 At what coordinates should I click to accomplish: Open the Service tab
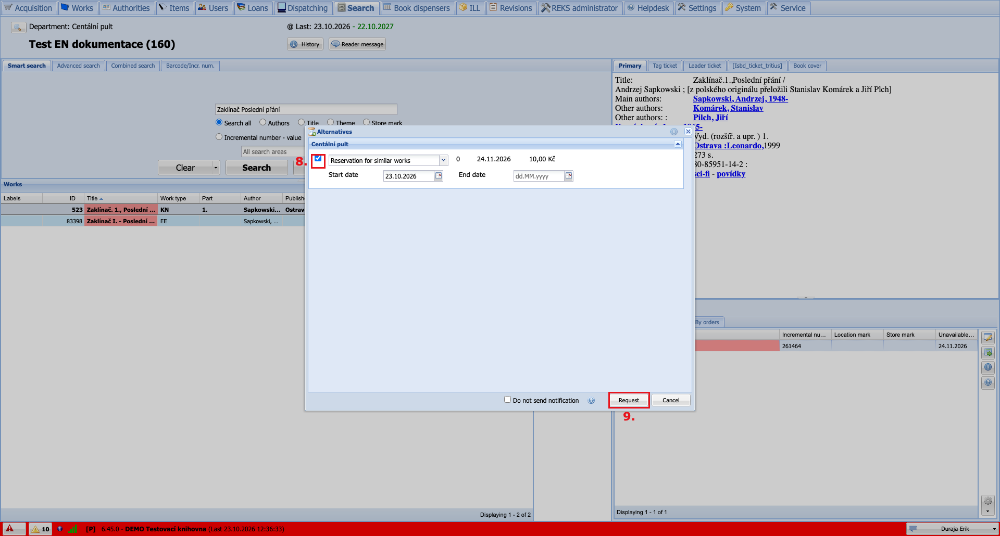point(788,8)
